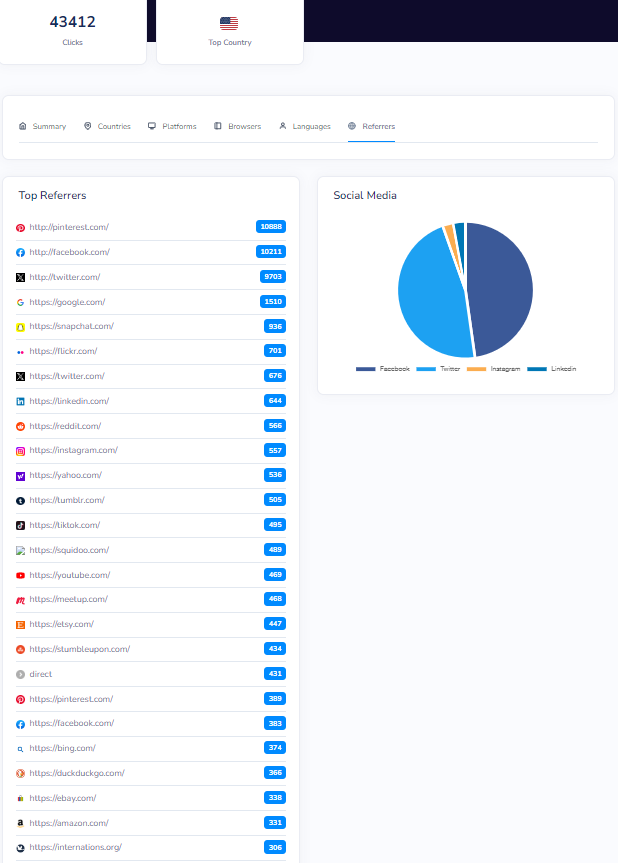Click the 9703 count badge
The image size is (618, 863).
(x=273, y=277)
